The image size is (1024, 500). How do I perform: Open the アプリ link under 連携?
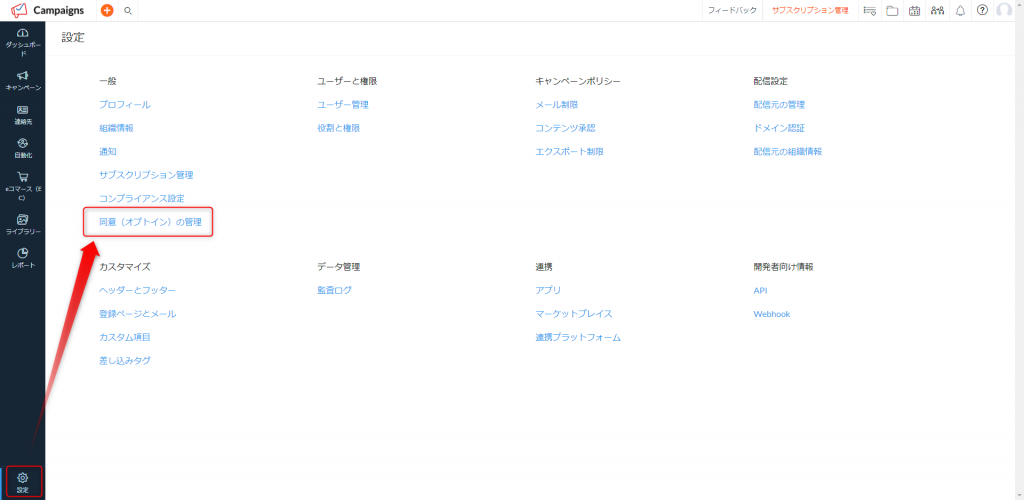click(x=548, y=290)
